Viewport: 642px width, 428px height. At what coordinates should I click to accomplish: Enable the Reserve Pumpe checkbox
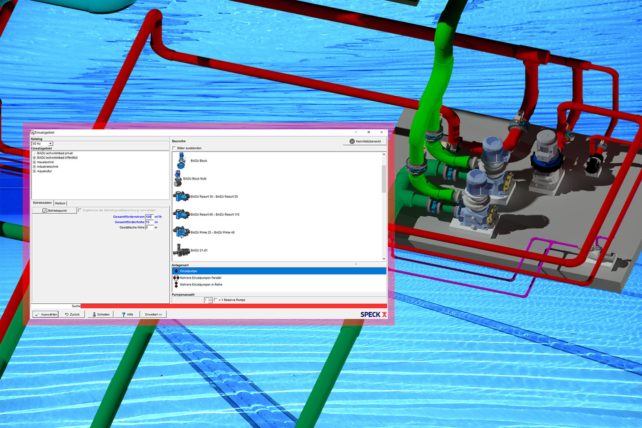pyautogui.click(x=214, y=299)
